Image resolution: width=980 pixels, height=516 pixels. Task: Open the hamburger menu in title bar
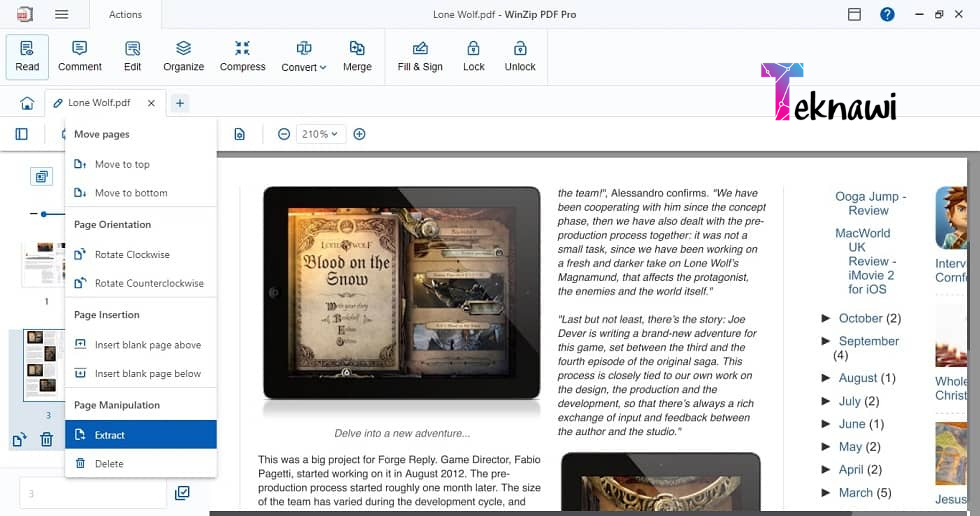(x=61, y=14)
